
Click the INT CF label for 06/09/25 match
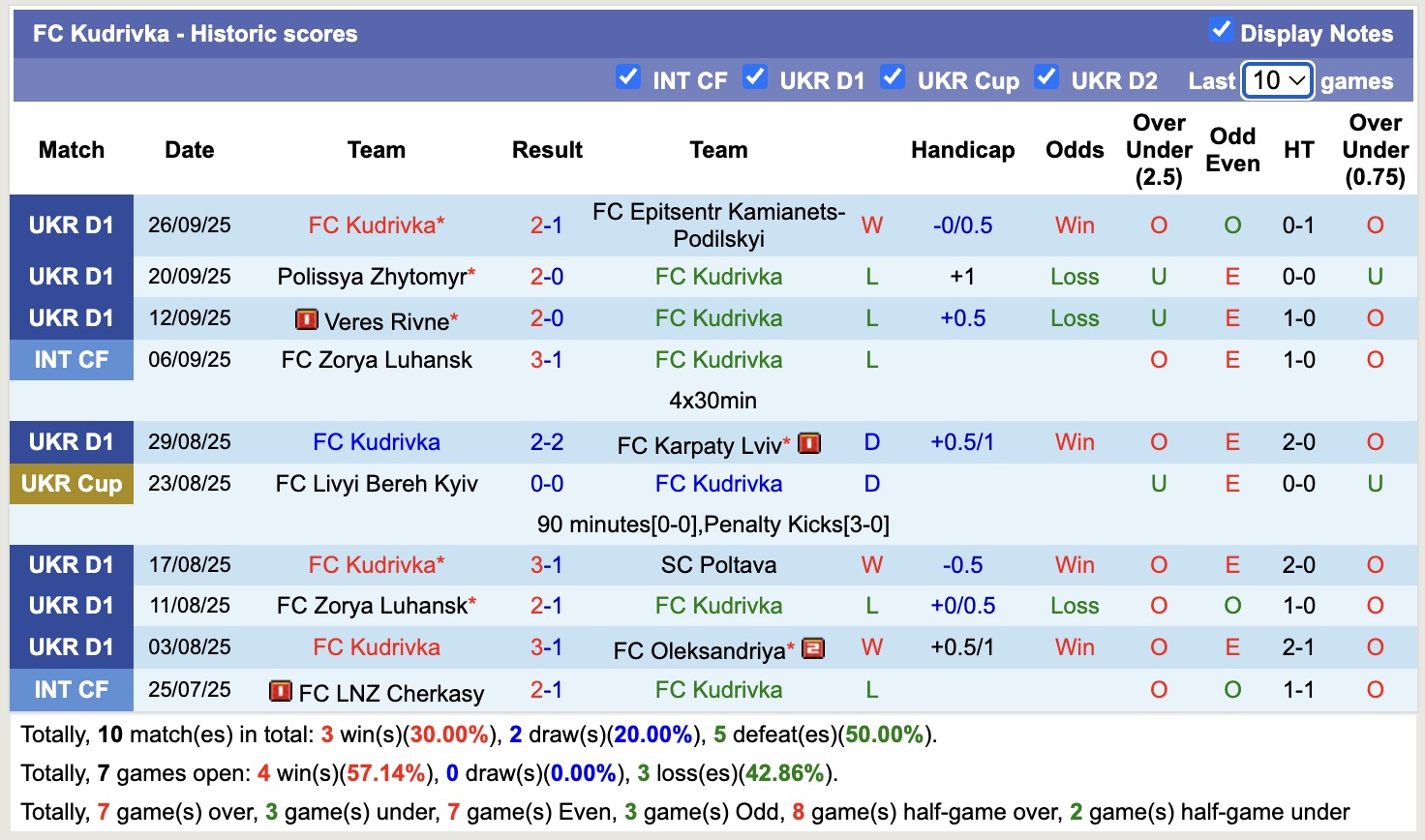72,360
